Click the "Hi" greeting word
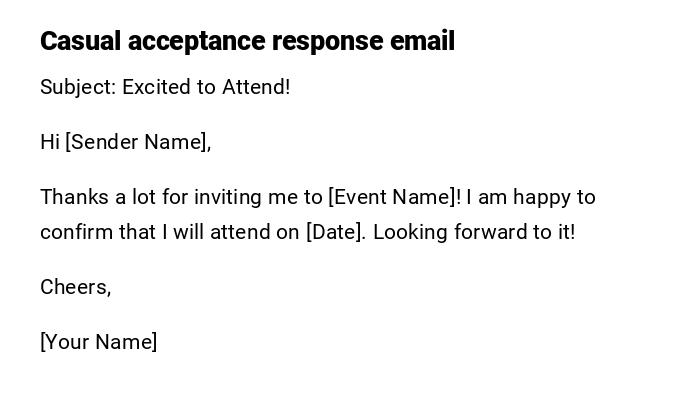The width and height of the screenshot is (700, 405). click(x=50, y=142)
